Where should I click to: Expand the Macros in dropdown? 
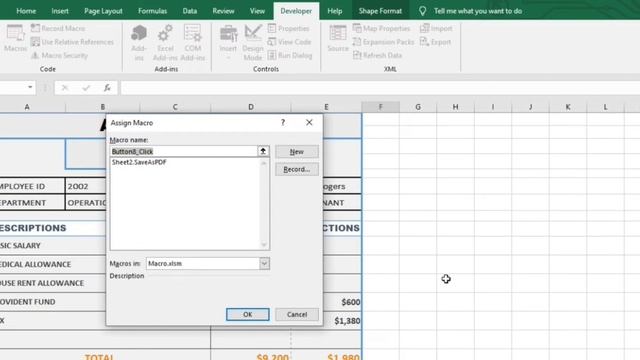pos(264,263)
